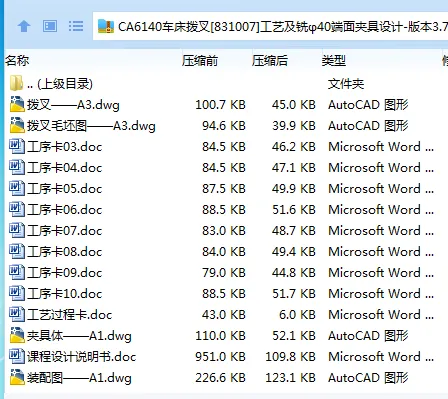This screenshot has width=448, height=399.
Task: Click the archive icon in path bar
Action: 106,26
